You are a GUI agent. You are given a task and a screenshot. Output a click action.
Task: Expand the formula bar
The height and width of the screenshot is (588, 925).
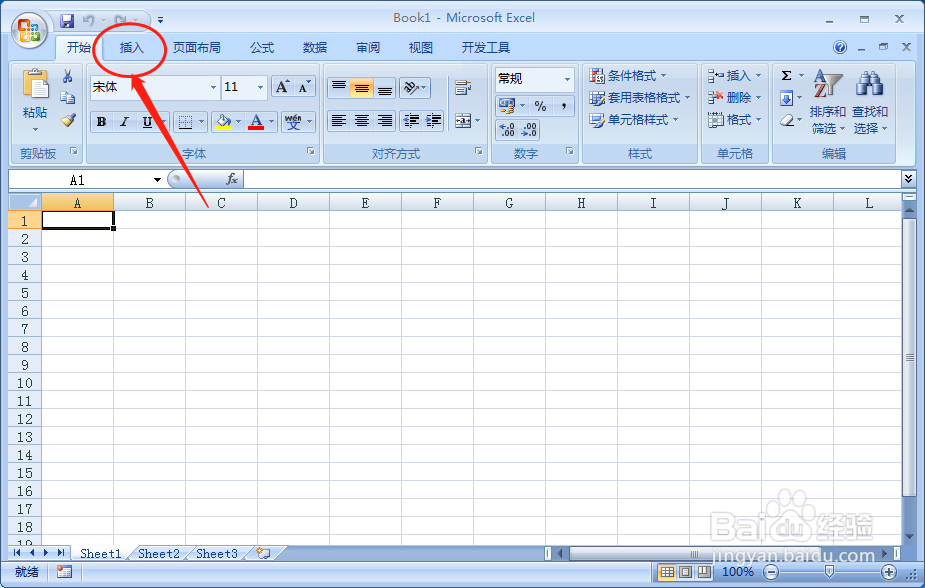[908, 178]
